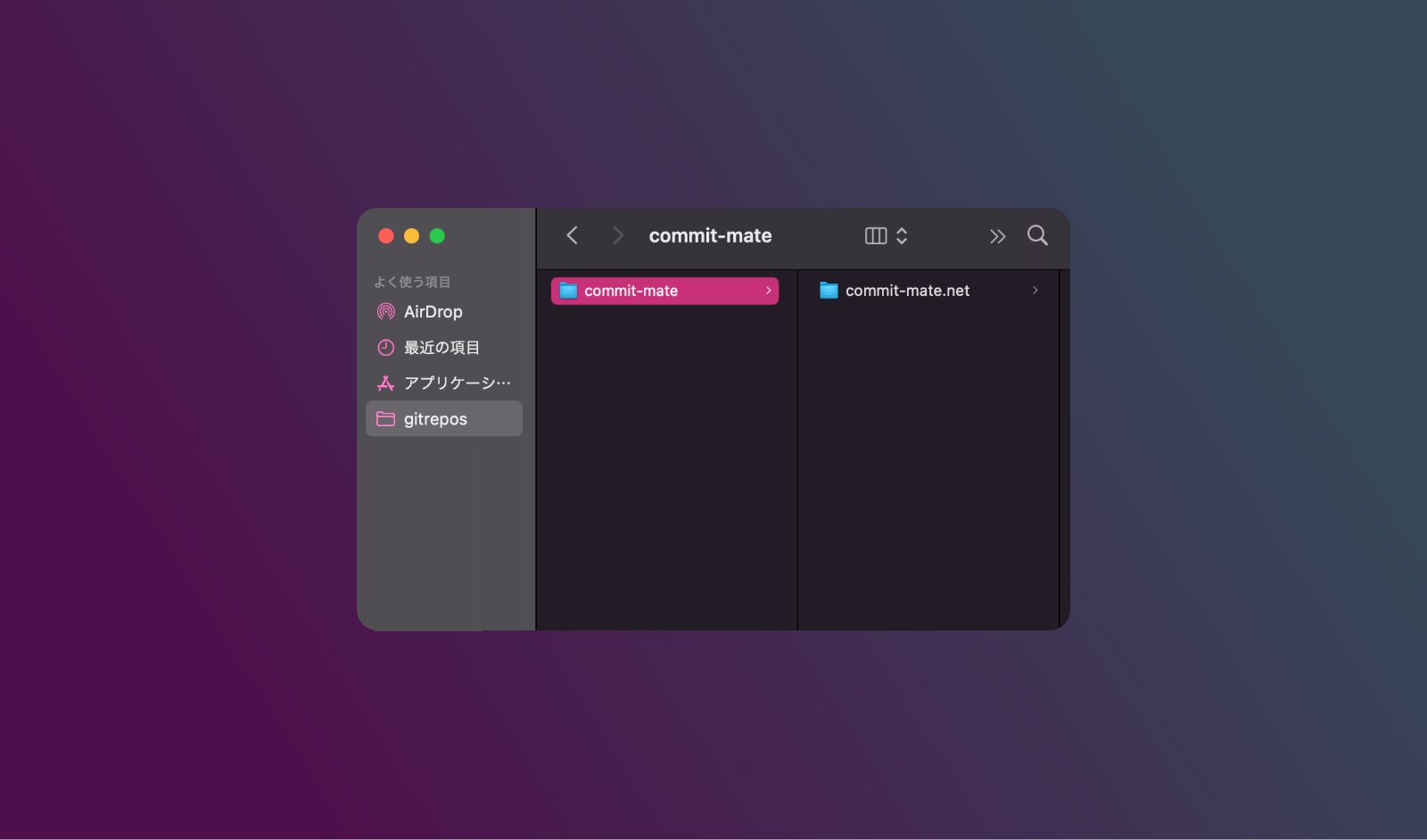Screen dimensions: 1427x840
Task: Expand the toolbar overflow double-chevron
Action: pyautogui.click(x=997, y=236)
